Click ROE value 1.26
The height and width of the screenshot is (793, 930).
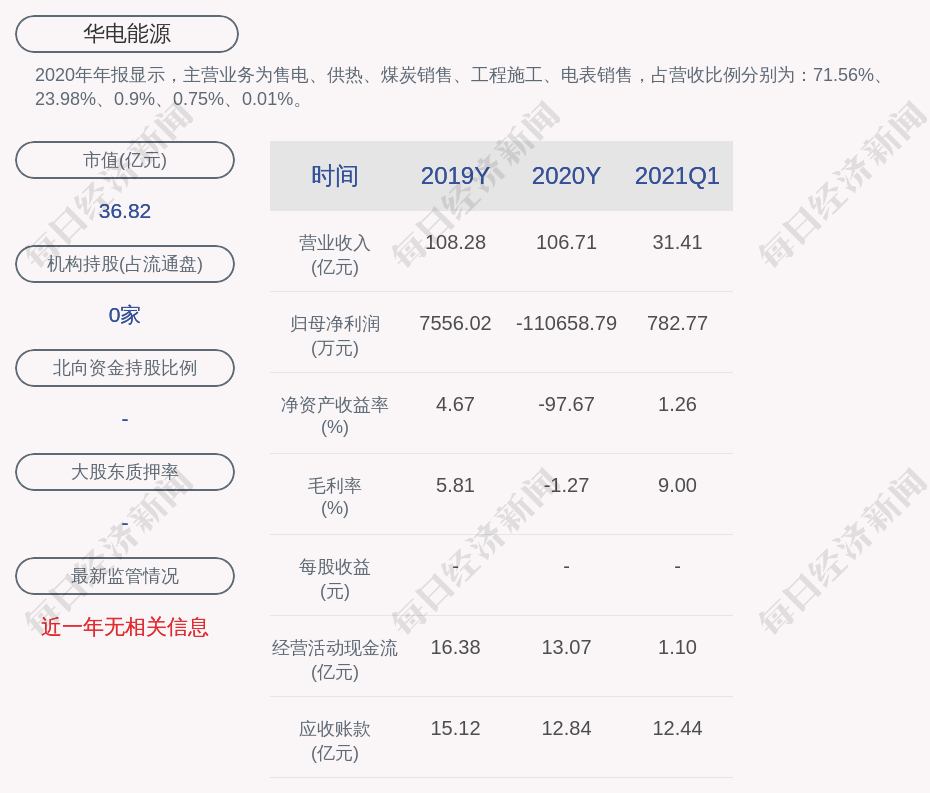(677, 404)
